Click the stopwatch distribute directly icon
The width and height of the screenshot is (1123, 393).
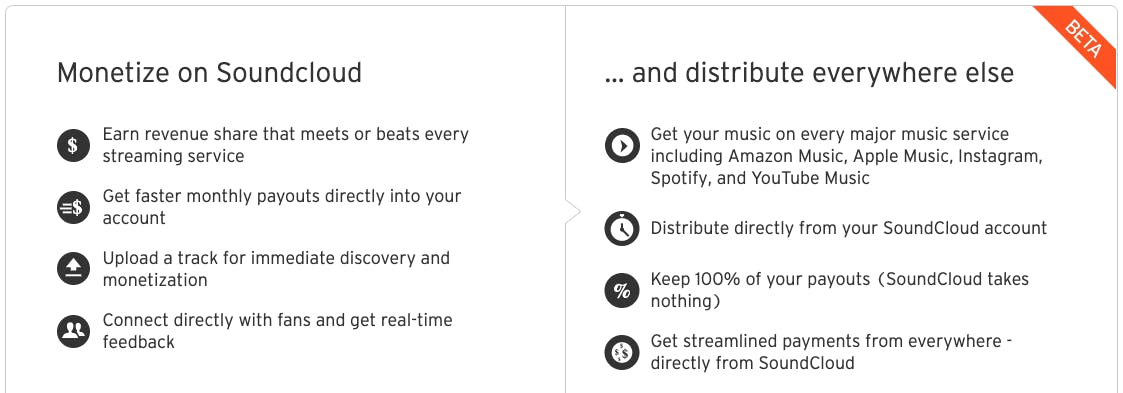click(621, 228)
